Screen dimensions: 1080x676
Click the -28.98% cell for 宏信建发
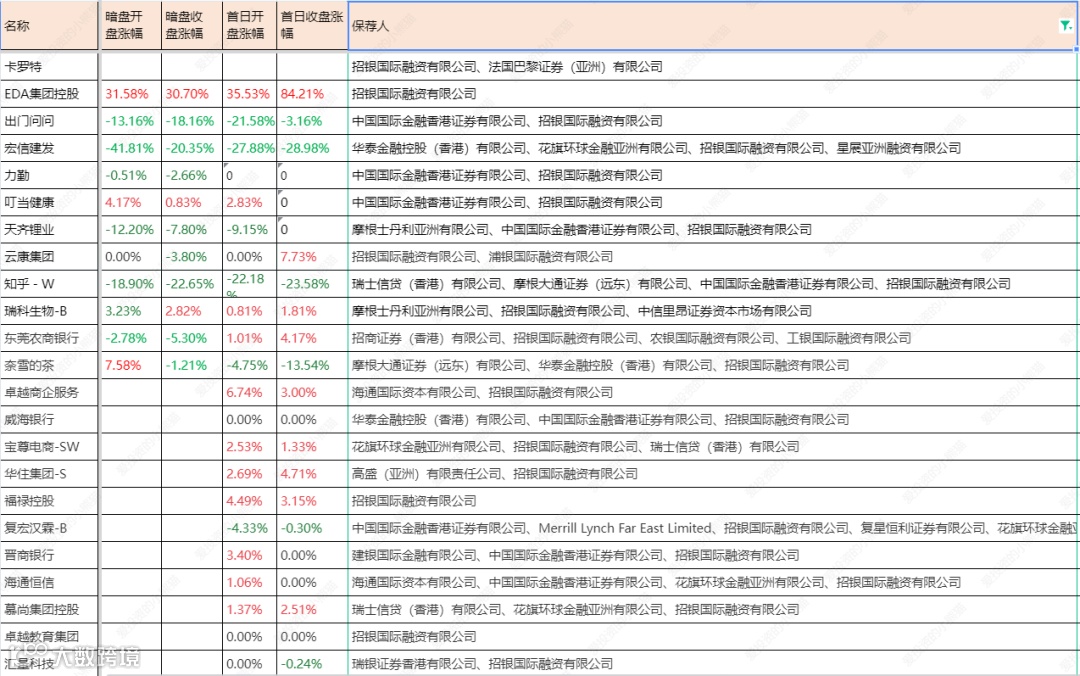click(312, 148)
